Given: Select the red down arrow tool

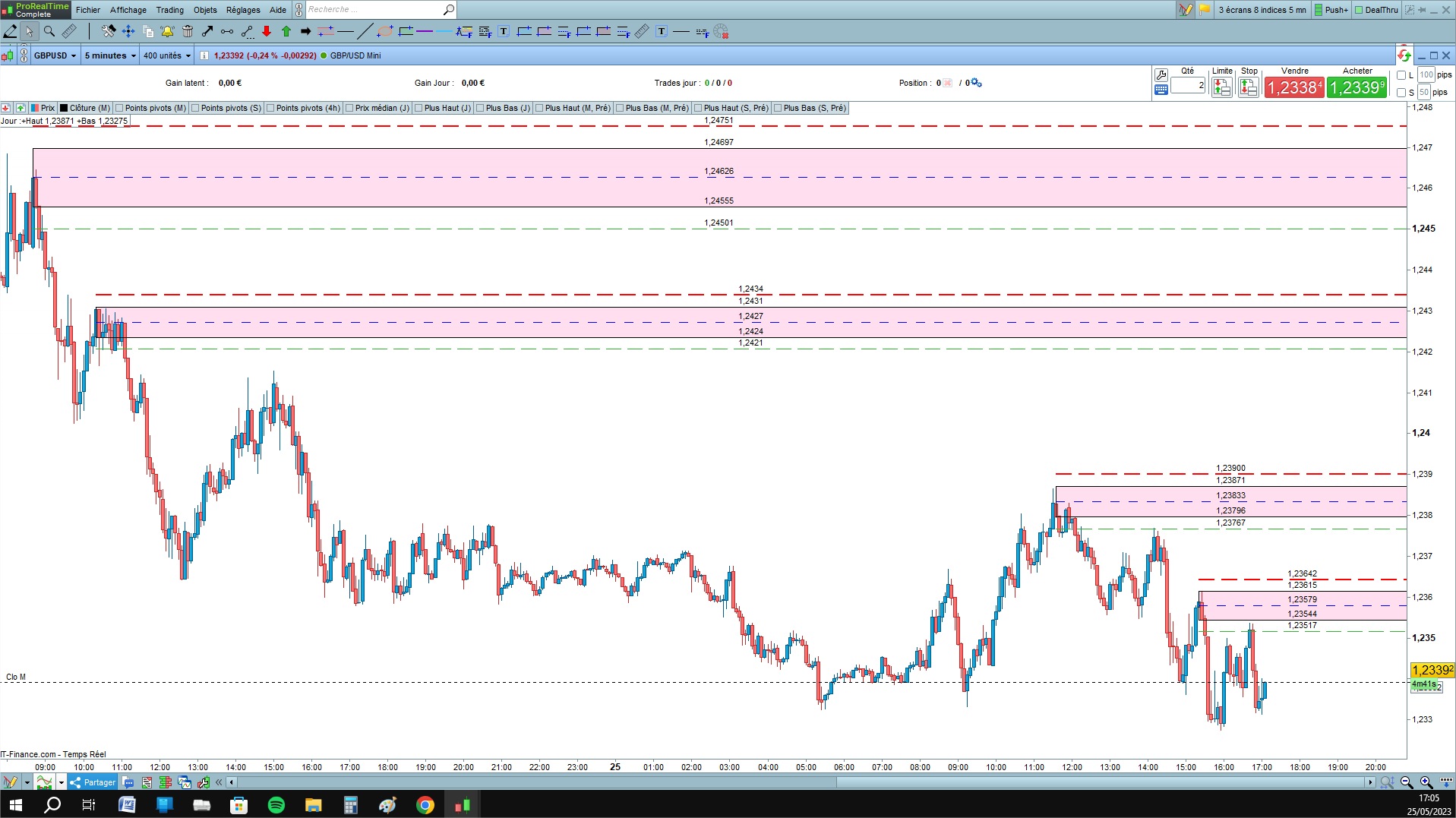Looking at the screenshot, I should (x=267, y=31).
